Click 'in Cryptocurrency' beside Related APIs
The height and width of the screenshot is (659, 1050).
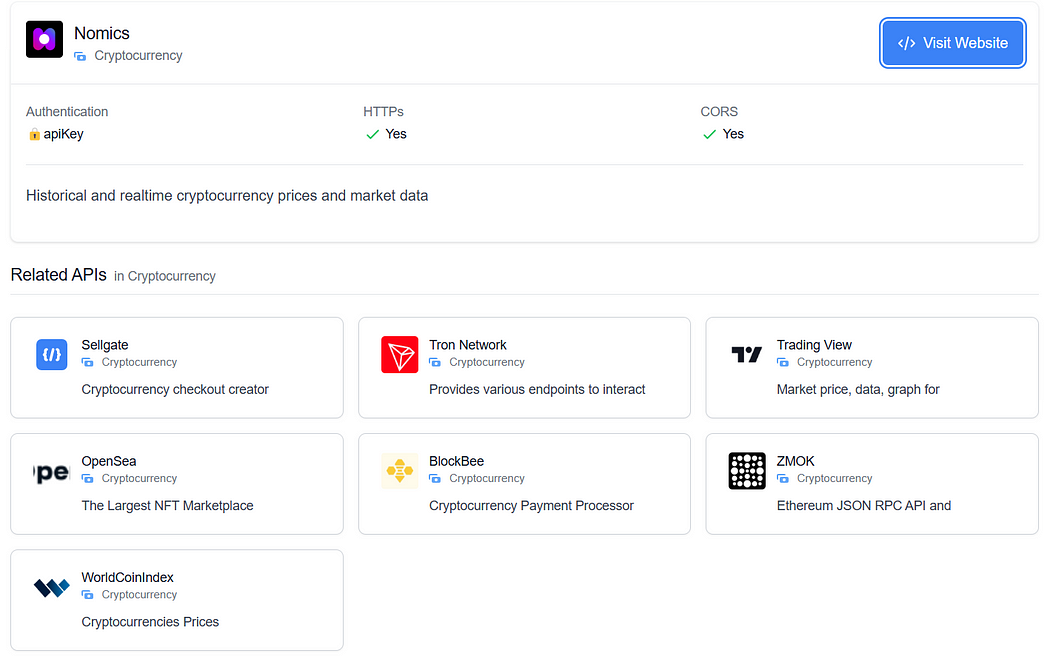click(x=165, y=276)
